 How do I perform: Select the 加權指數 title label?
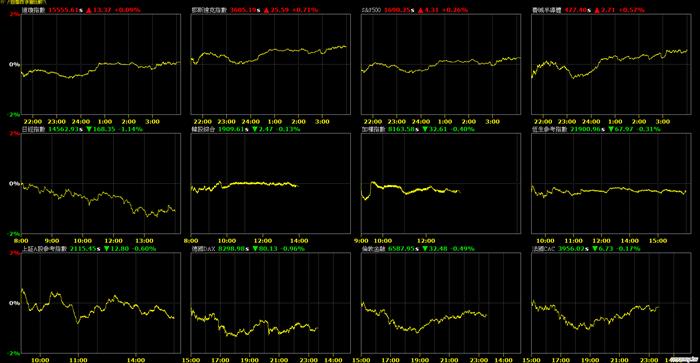(x=374, y=129)
